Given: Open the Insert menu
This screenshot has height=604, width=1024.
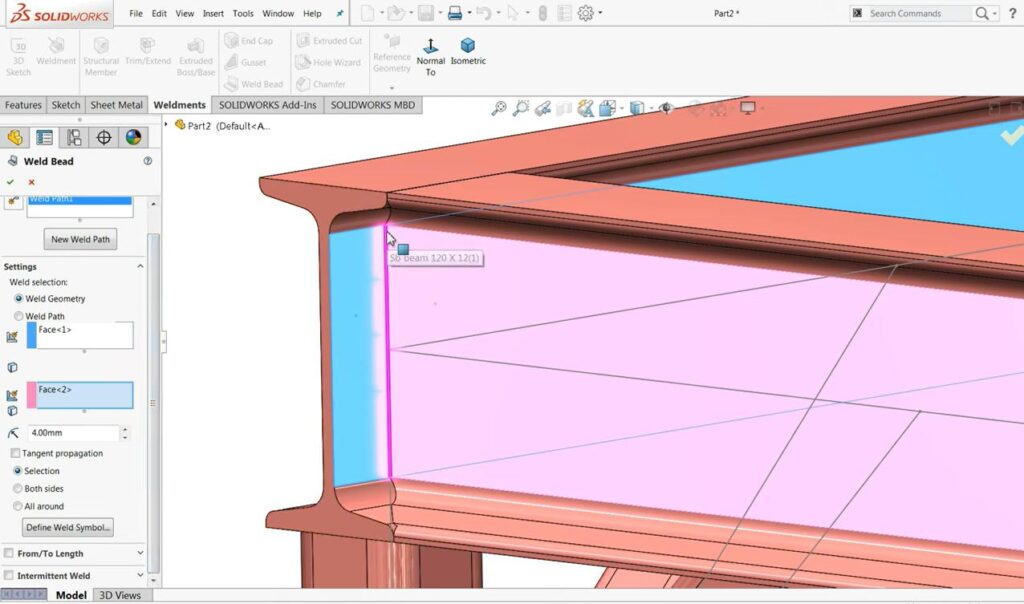Looking at the screenshot, I should (213, 14).
